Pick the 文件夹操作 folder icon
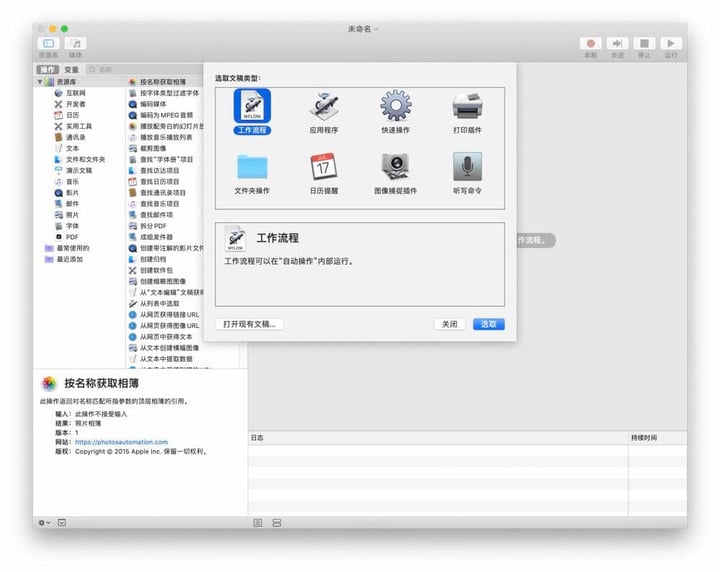 [x=252, y=167]
